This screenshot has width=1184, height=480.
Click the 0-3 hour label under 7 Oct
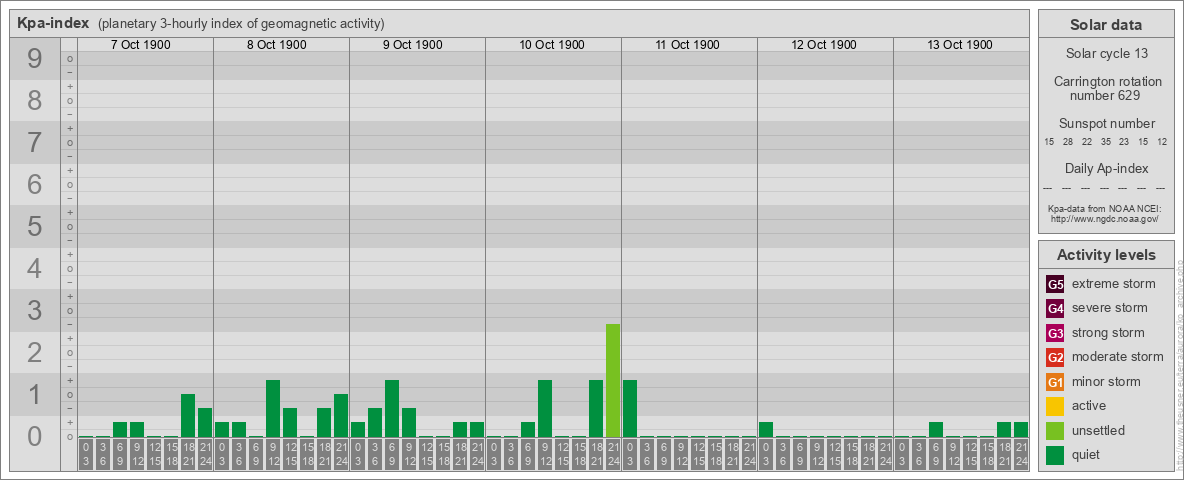tap(86, 455)
